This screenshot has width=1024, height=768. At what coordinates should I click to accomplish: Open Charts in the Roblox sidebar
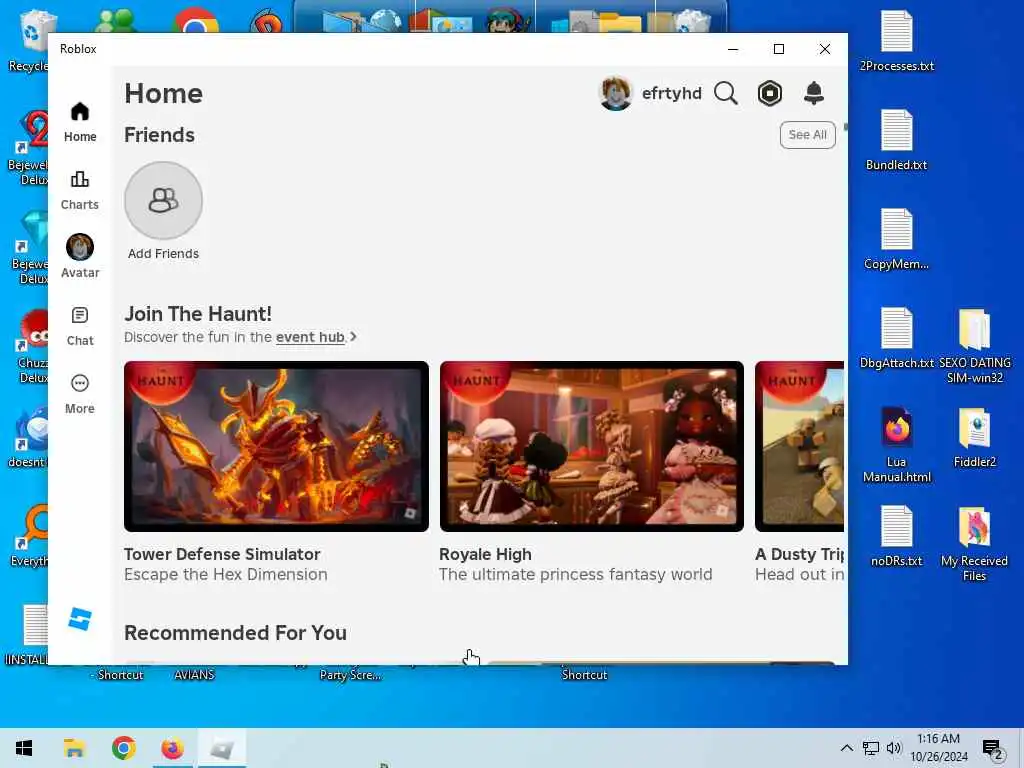pos(80,190)
